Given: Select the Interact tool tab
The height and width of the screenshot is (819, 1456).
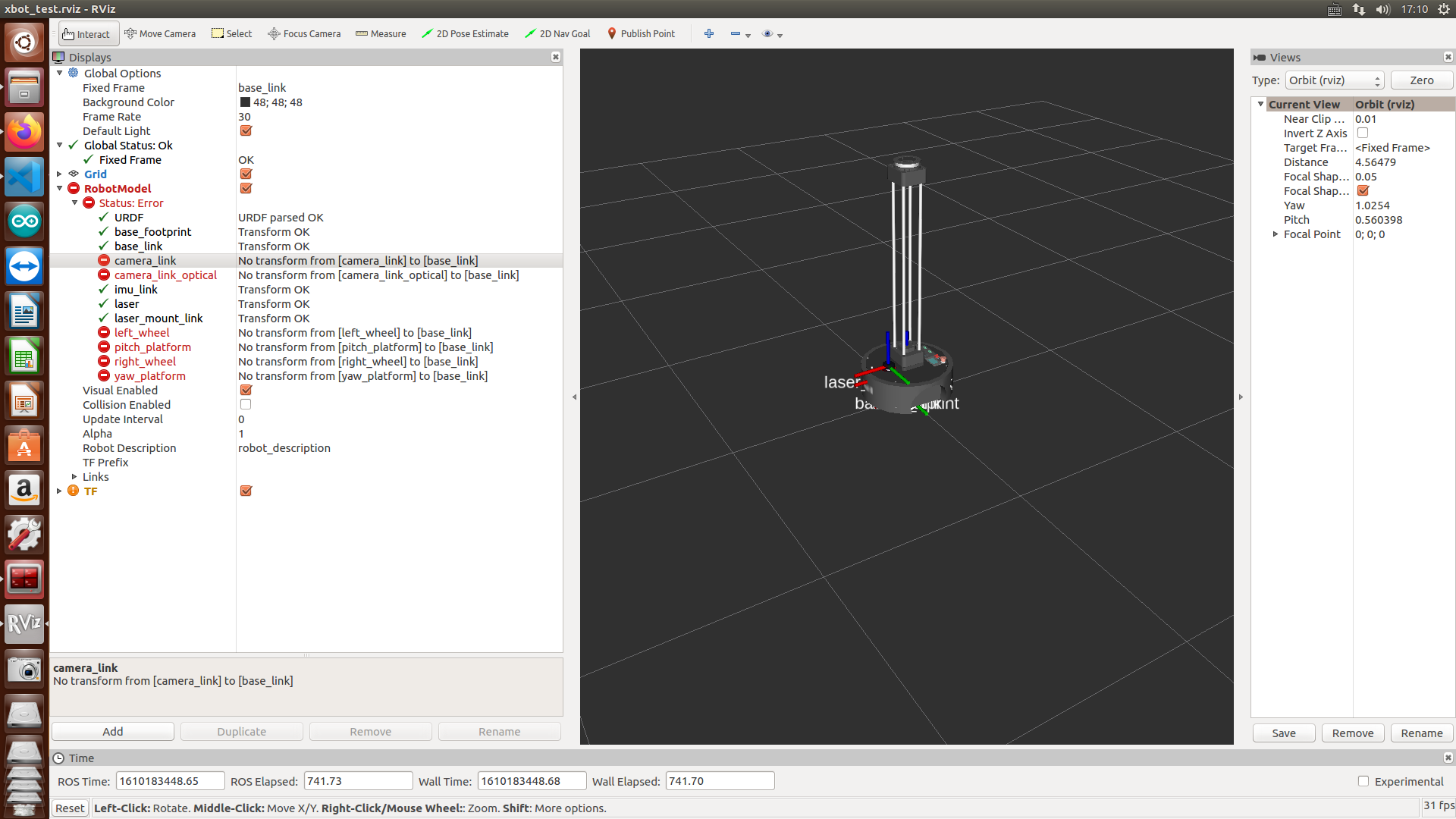Looking at the screenshot, I should pyautogui.click(x=86, y=34).
